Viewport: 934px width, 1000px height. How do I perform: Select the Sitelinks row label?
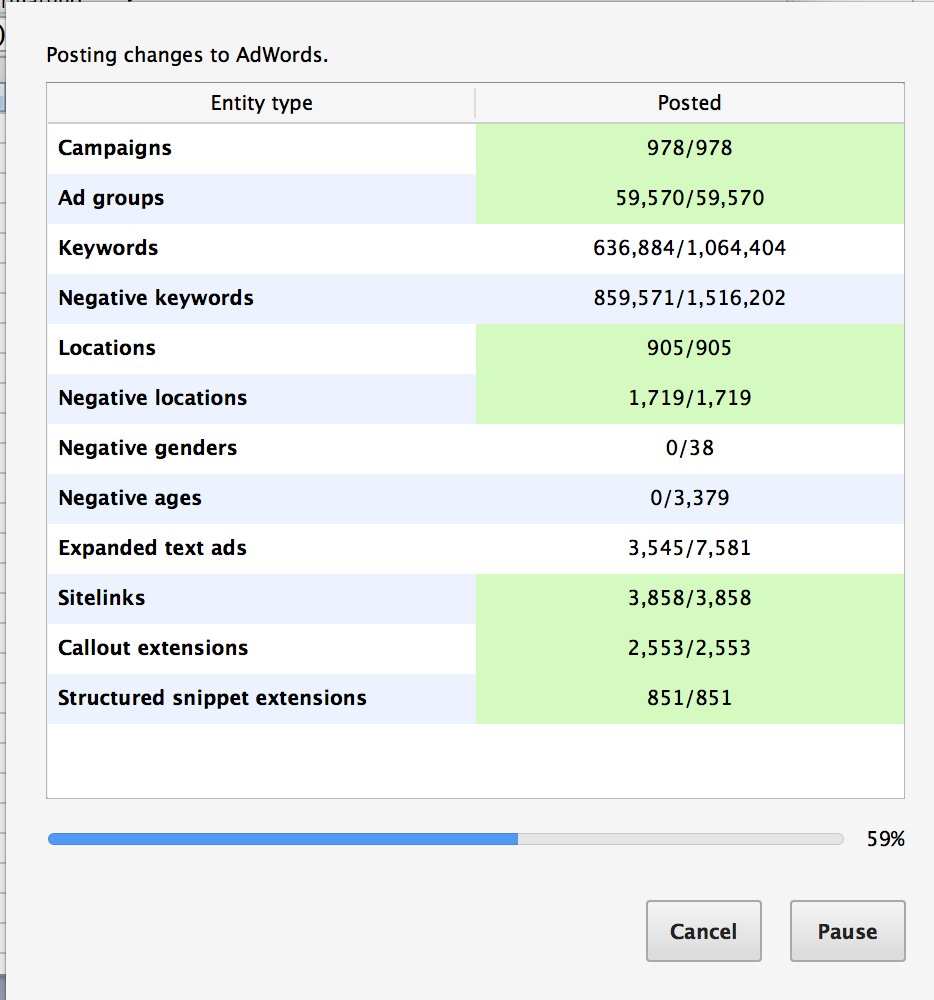tap(101, 598)
